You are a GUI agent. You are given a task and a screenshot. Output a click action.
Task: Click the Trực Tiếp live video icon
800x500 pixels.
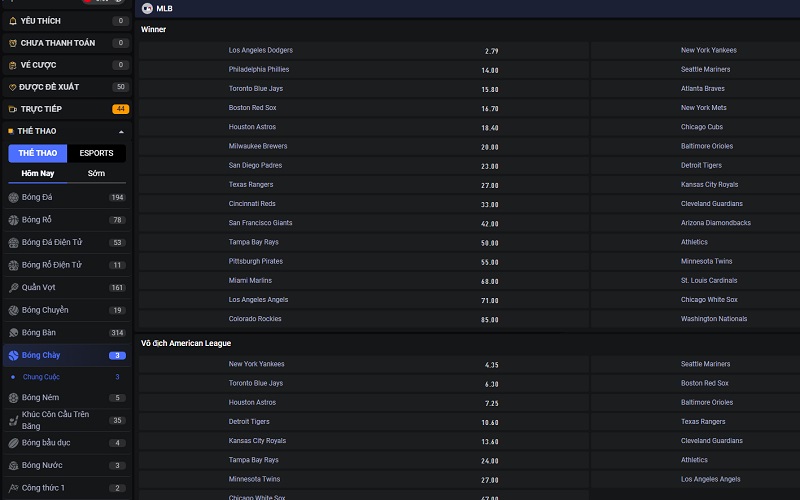point(13,109)
